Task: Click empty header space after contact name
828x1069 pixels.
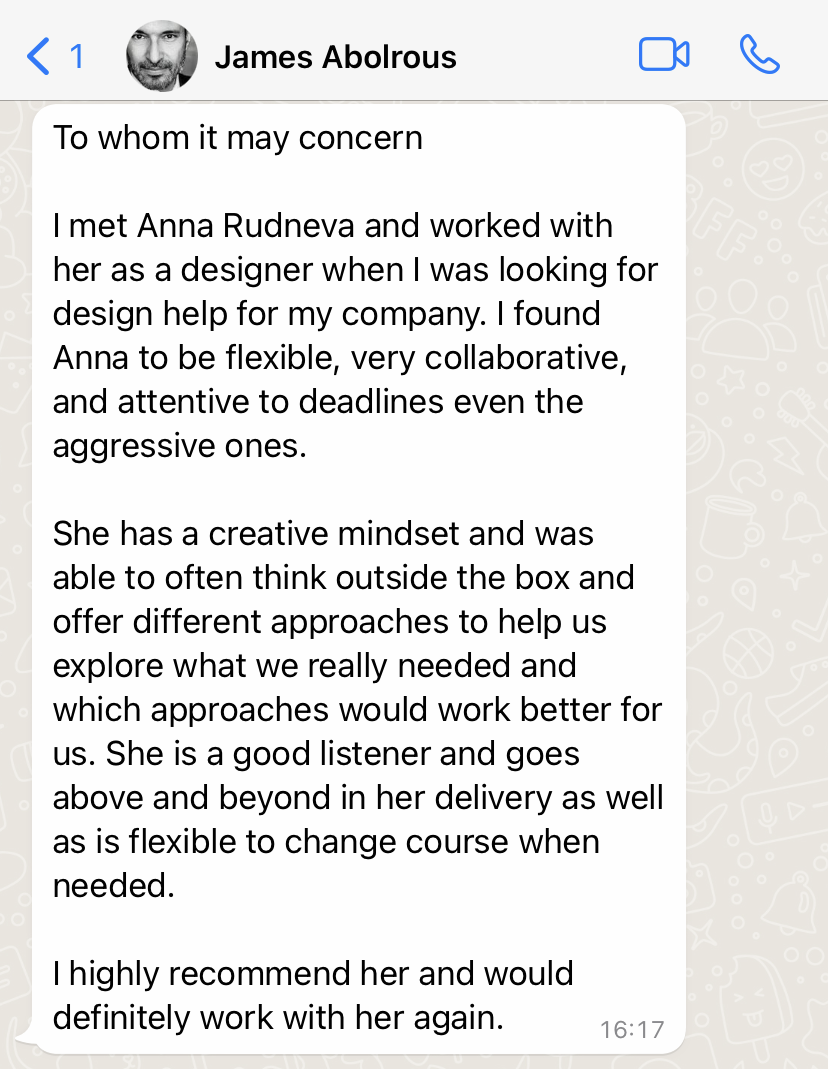Action: click(x=545, y=57)
